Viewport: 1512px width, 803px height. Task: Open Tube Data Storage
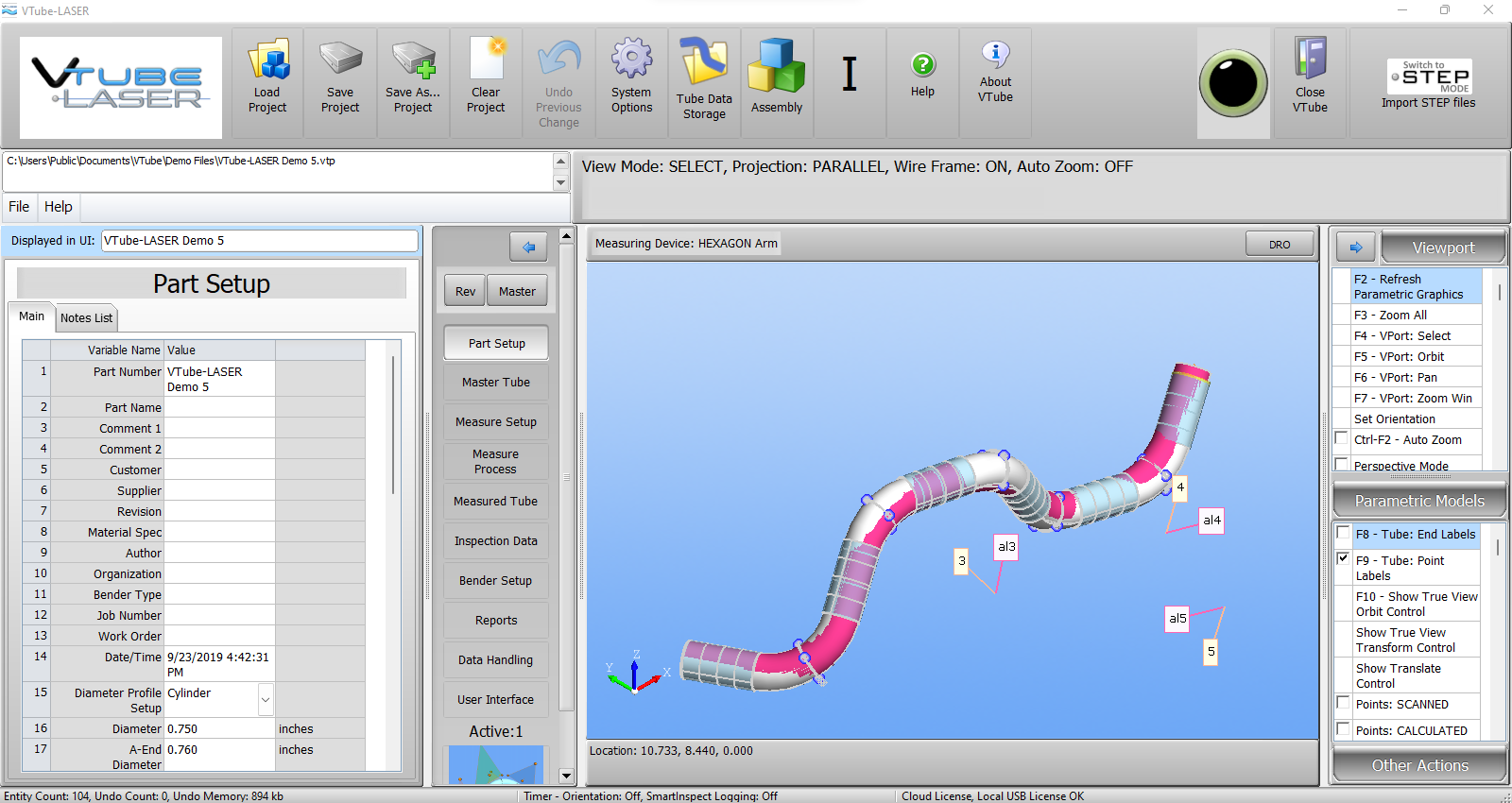(704, 62)
